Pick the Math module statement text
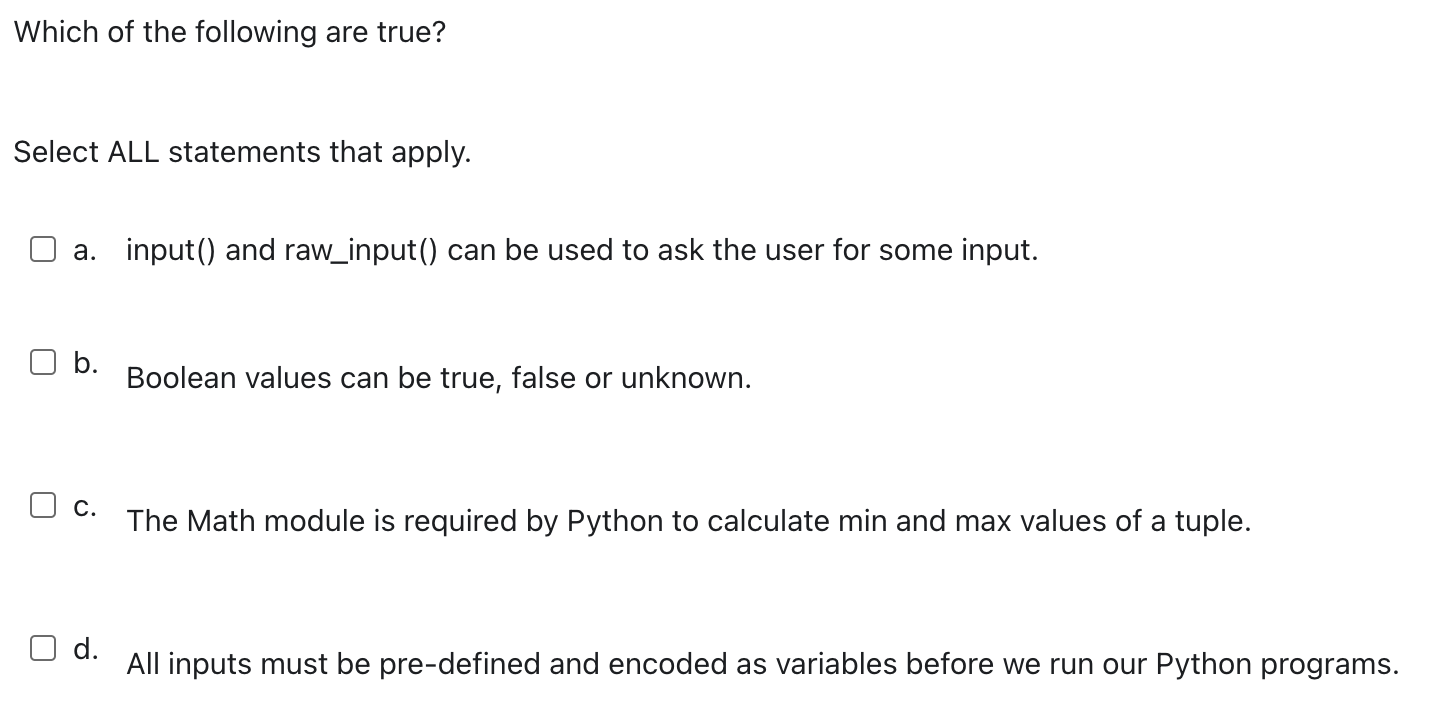Image resolution: width=1440 pixels, height=714 pixels. 688,521
